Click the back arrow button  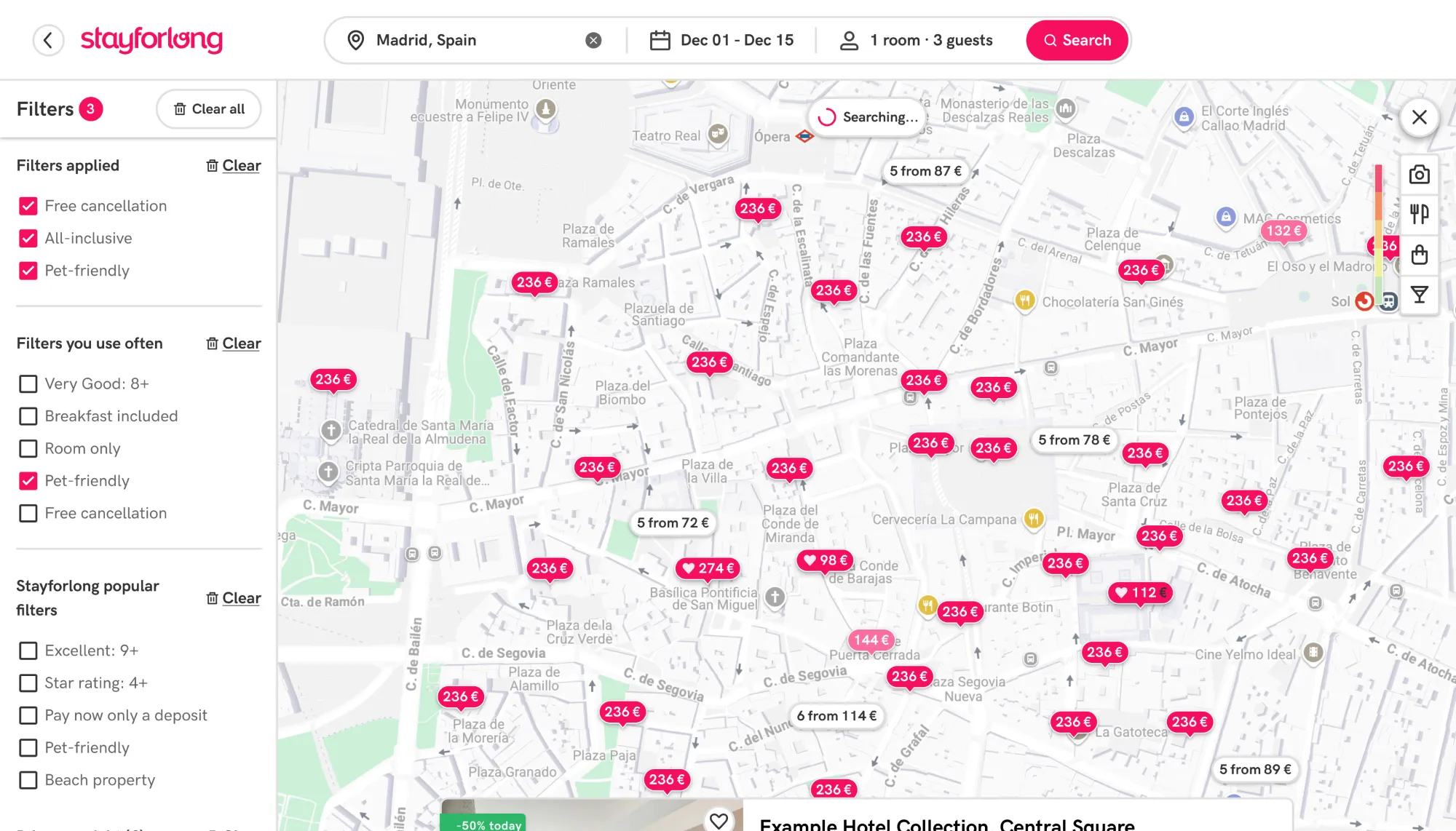[48, 40]
